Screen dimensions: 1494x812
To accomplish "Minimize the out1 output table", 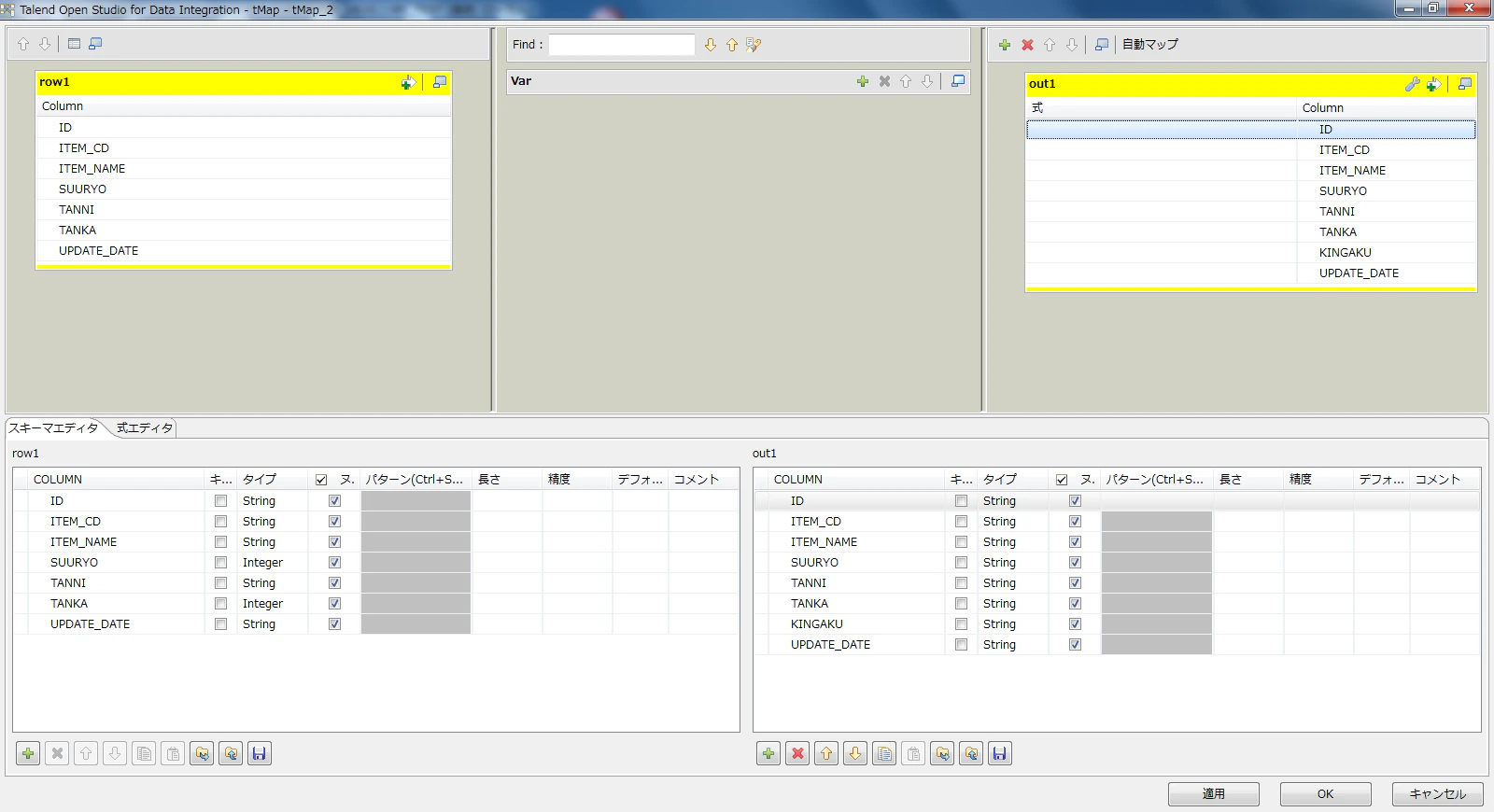I will (x=1465, y=84).
